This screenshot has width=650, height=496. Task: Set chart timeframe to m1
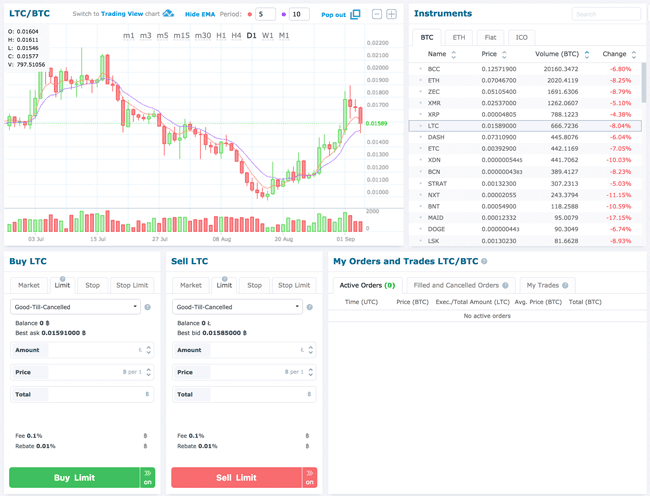(x=129, y=36)
